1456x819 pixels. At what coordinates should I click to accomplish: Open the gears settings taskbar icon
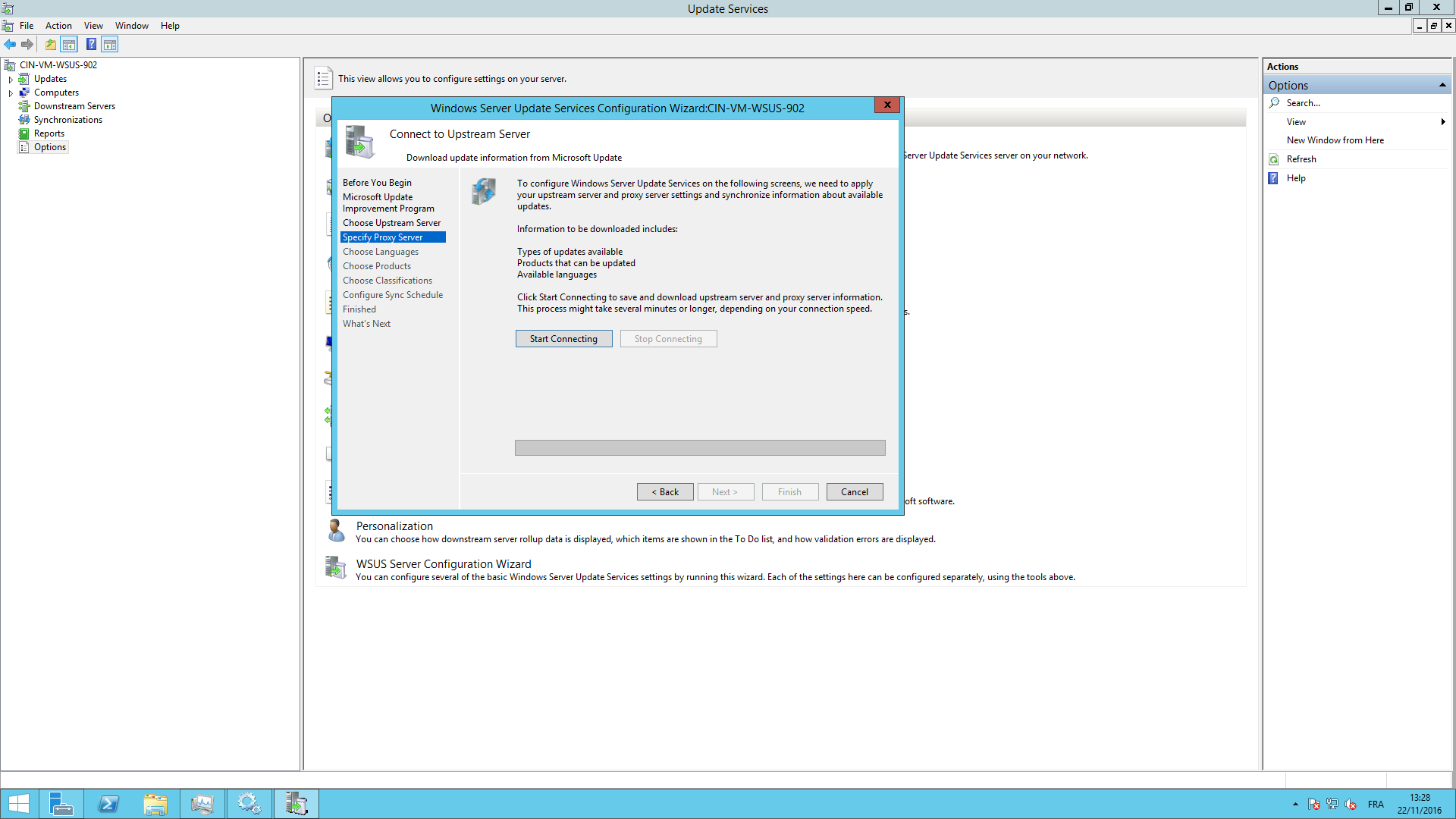(x=249, y=804)
